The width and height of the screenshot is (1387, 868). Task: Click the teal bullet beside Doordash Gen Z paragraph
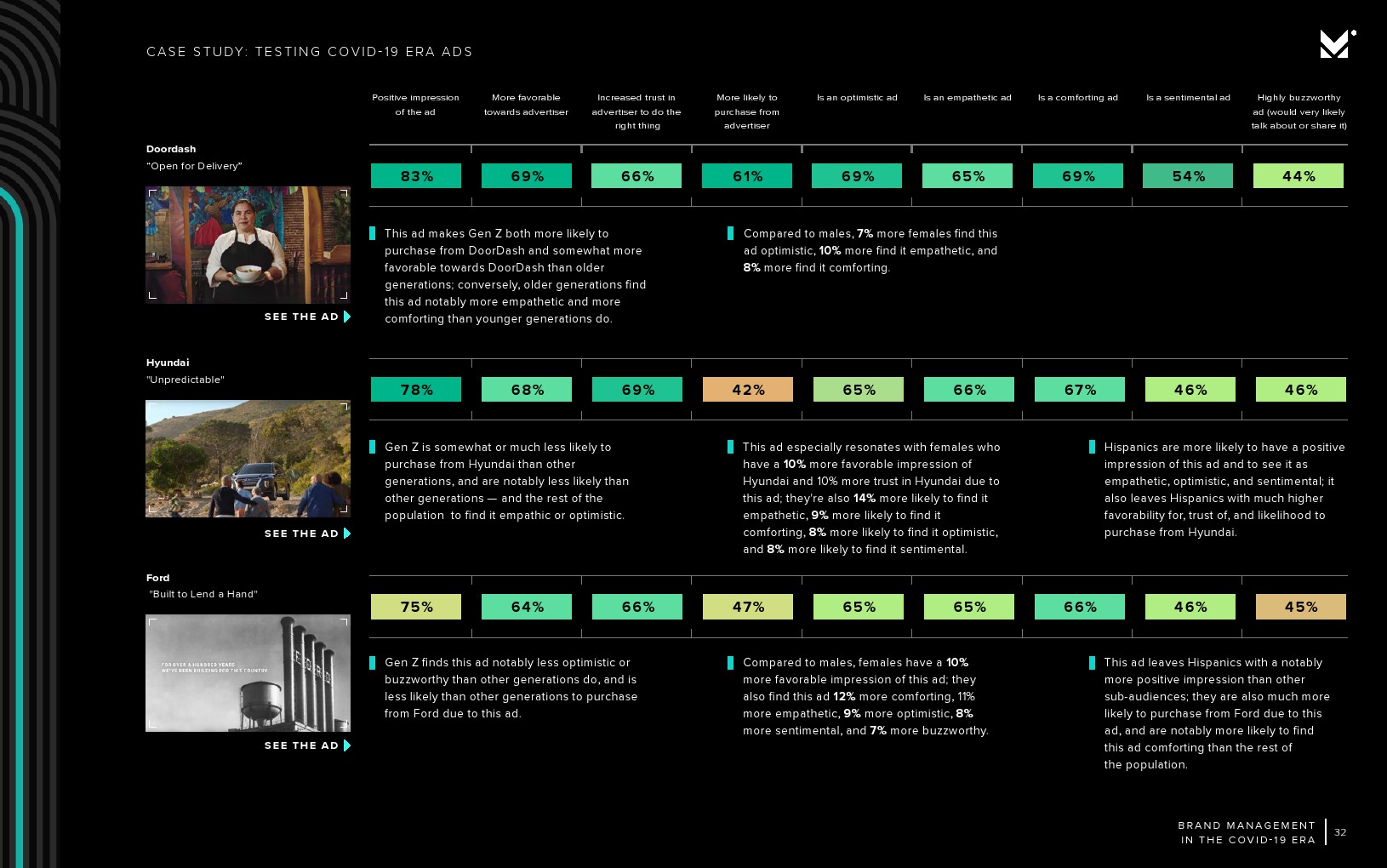click(373, 233)
